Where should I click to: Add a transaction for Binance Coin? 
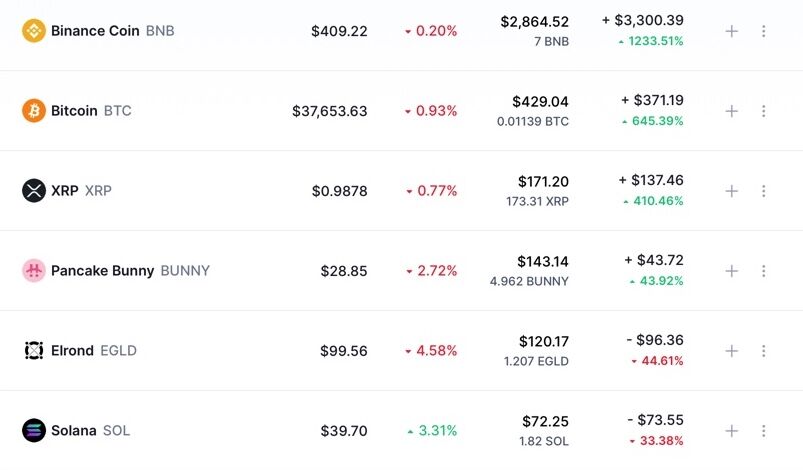coord(731,31)
